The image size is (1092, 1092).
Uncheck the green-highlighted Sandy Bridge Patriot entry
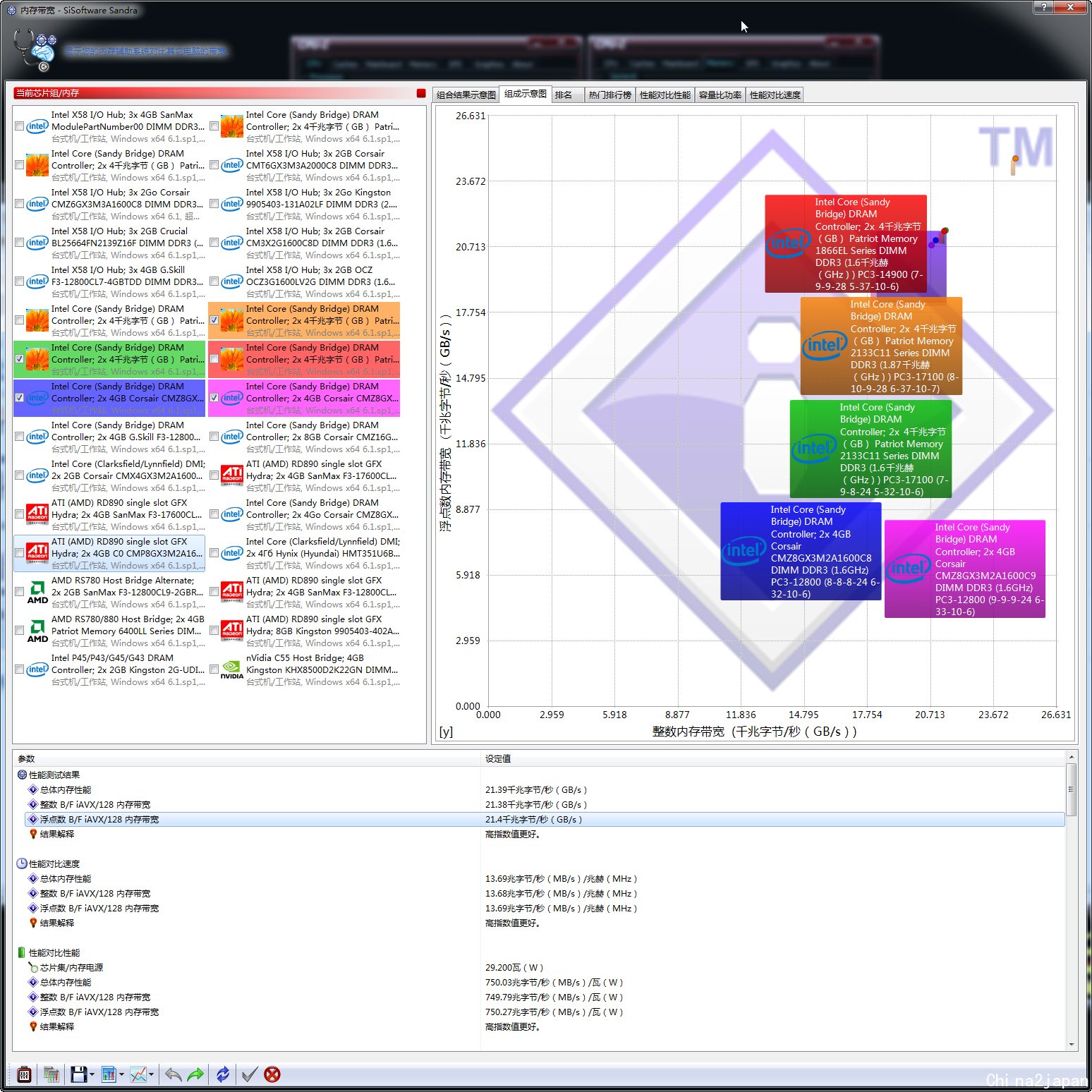20,359
